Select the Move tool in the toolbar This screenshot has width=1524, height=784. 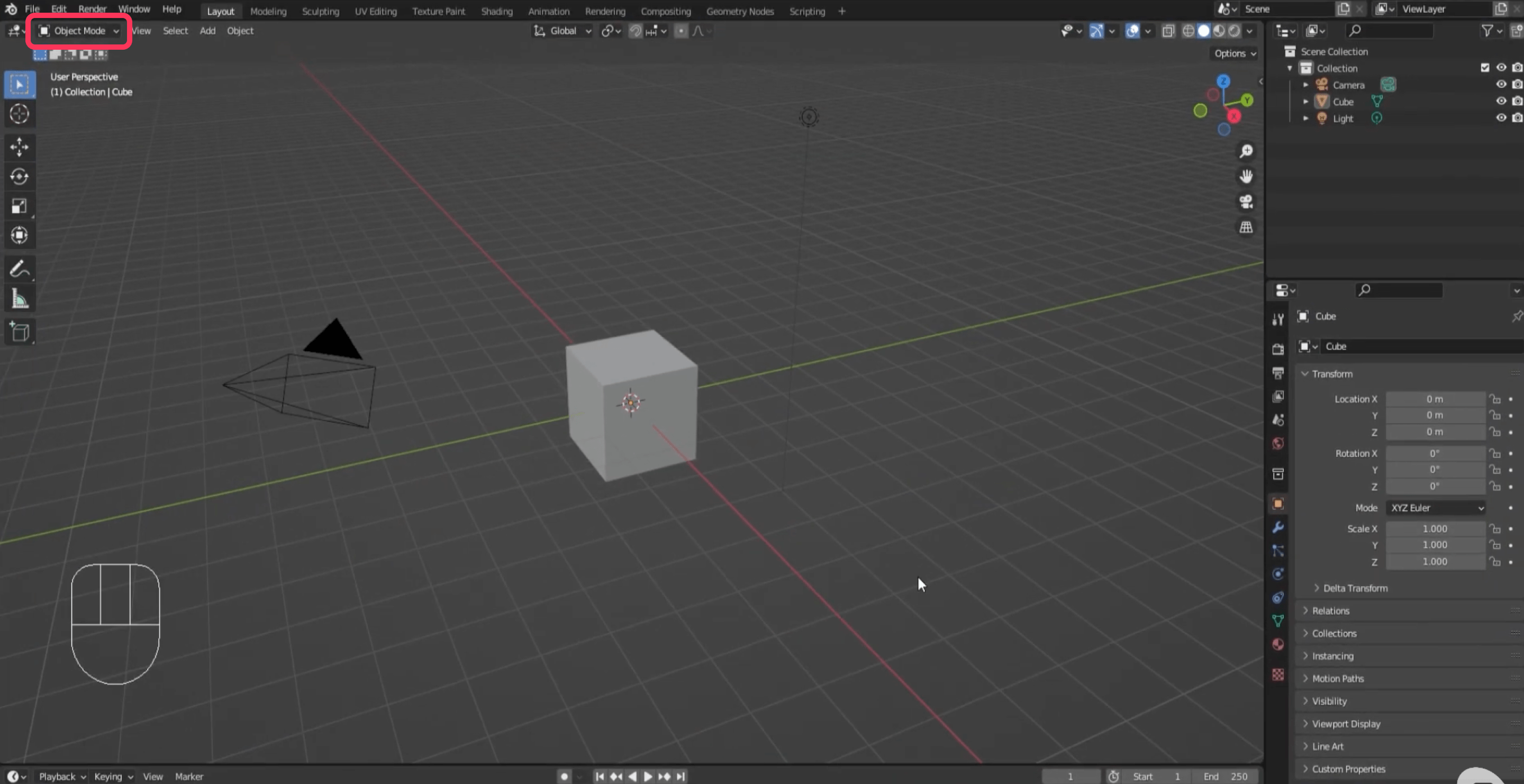coord(20,147)
